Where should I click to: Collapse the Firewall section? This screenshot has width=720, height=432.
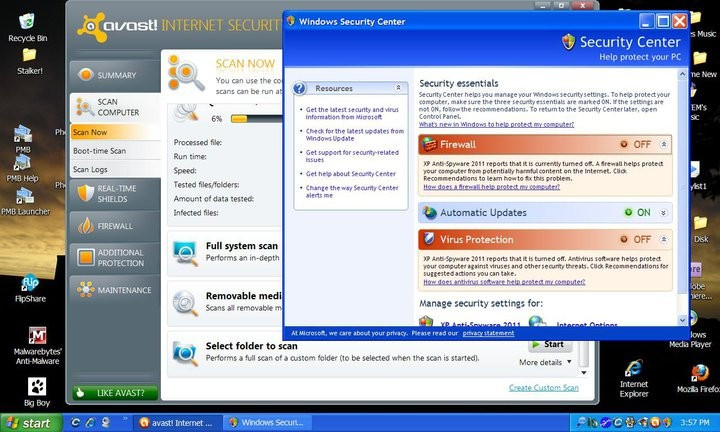pyautogui.click(x=664, y=144)
